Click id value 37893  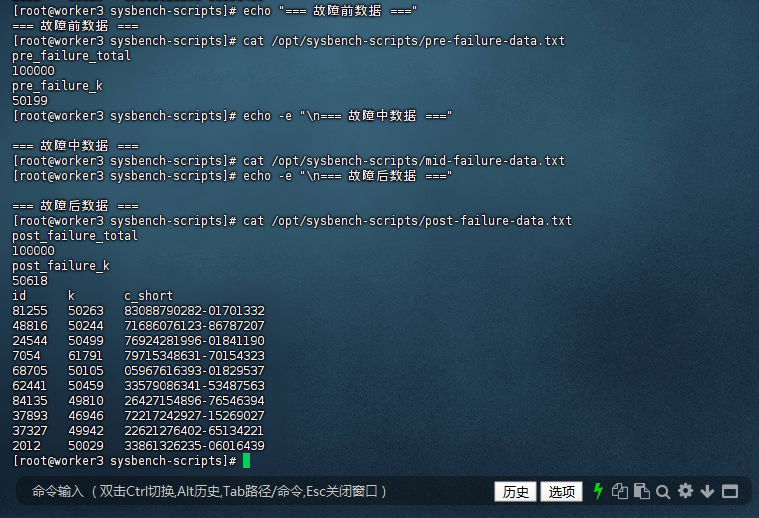pos(30,416)
